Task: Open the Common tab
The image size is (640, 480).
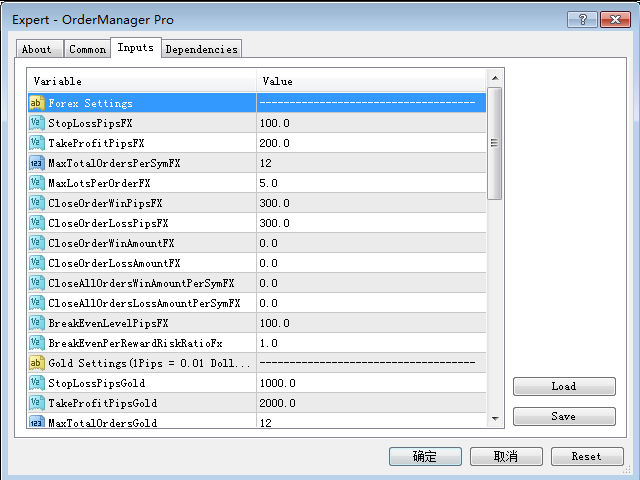Action: point(87,49)
